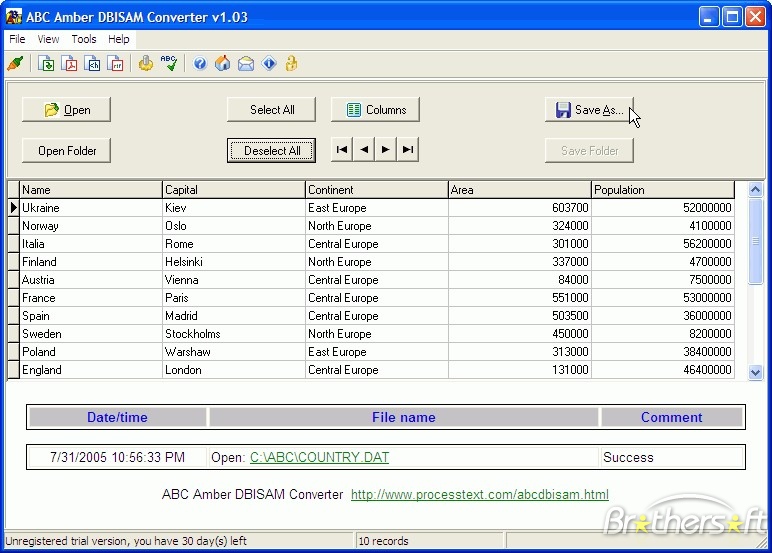772x553 pixels.
Task: Click the Continent column header
Action: 377,190
